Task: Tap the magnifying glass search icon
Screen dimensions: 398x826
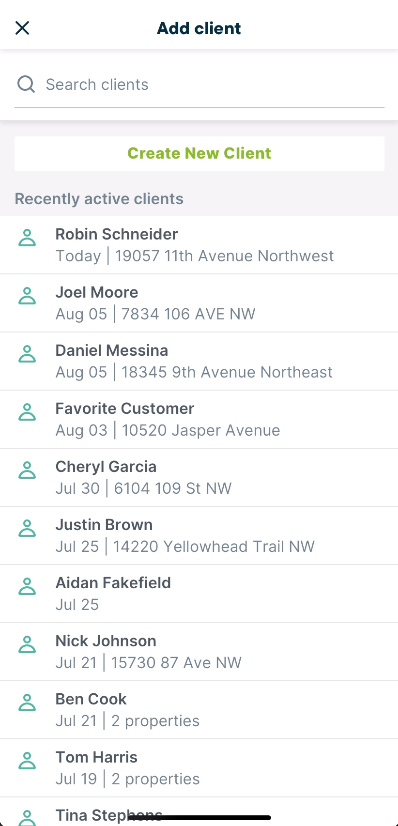Action: pyautogui.click(x=26, y=84)
